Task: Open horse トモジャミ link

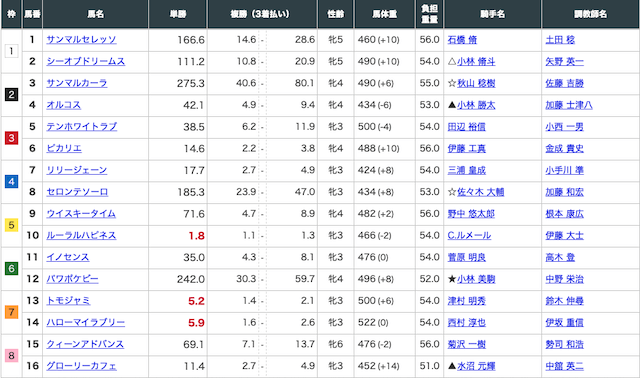Action: click(68, 301)
